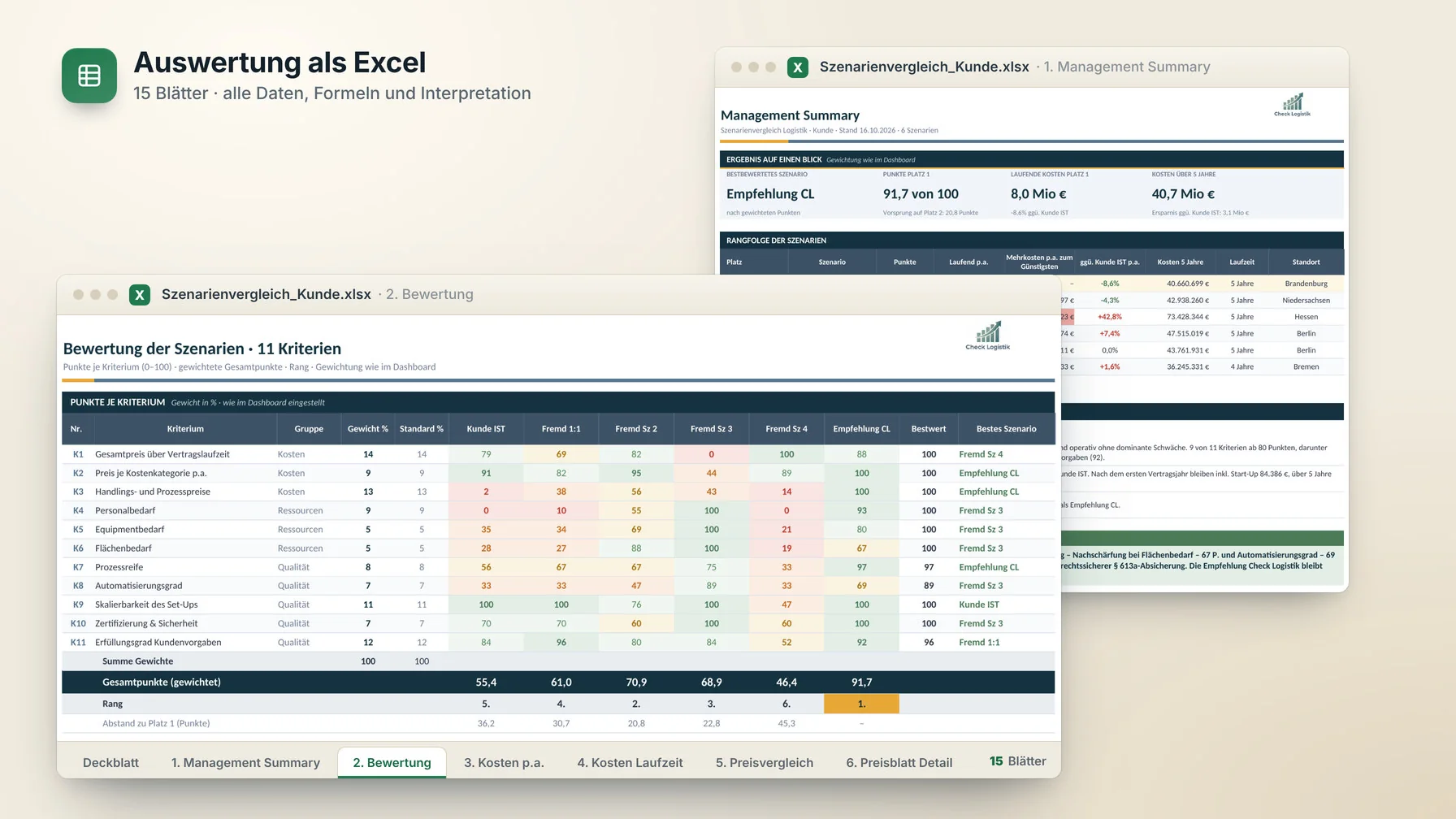This screenshot has height=819, width=1456.
Task: Click the Excel icon in the Bewertung window title
Action: coord(140,294)
